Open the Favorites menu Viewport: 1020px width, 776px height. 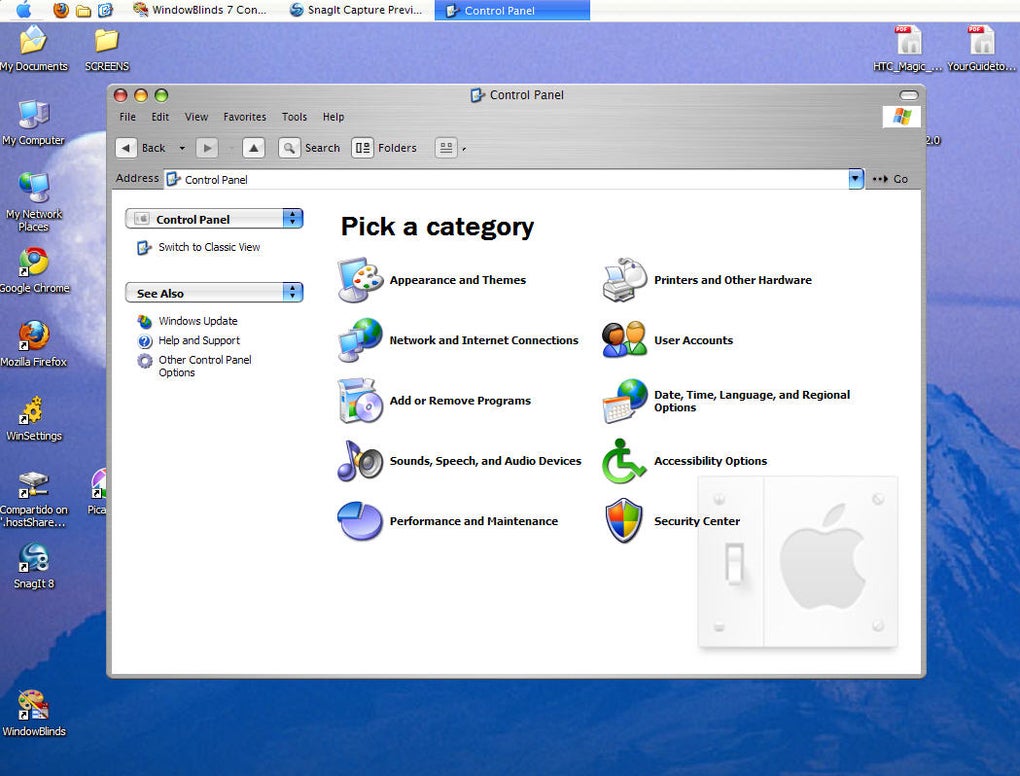(x=245, y=117)
